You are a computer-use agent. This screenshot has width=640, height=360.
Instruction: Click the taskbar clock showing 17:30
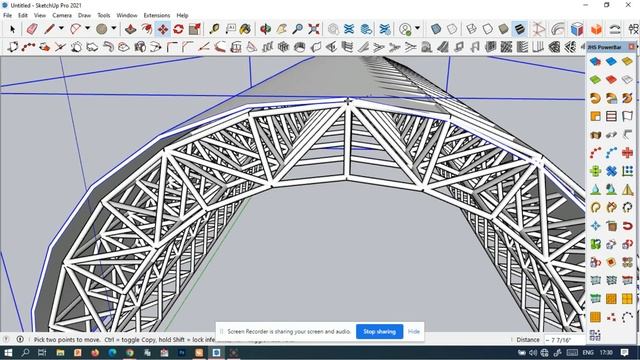(607, 353)
